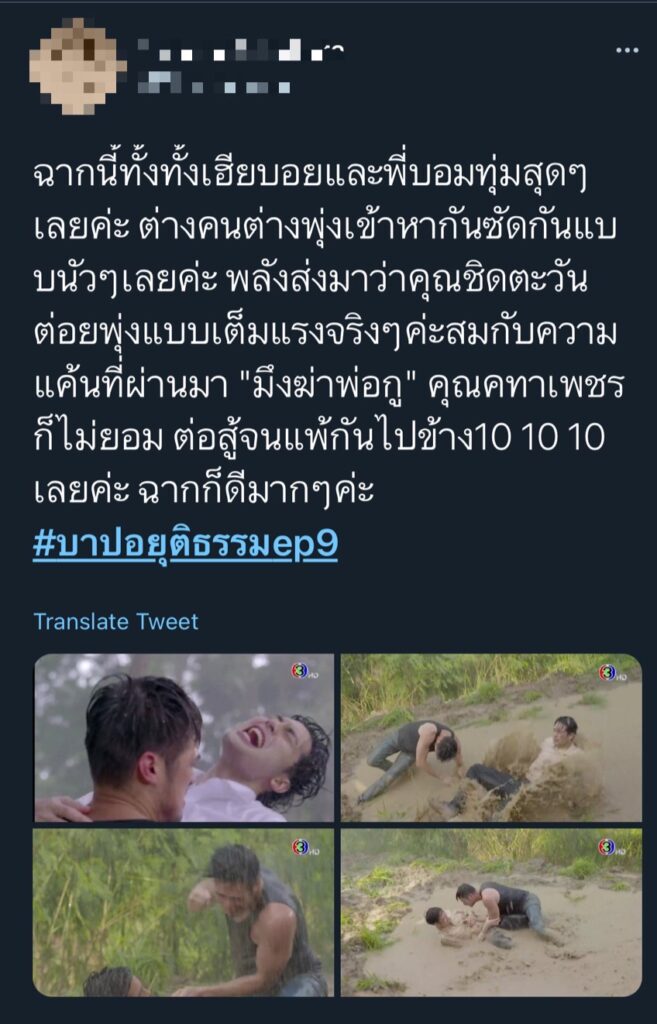Open bottom-right photo of man pinned in mud

click(491, 912)
